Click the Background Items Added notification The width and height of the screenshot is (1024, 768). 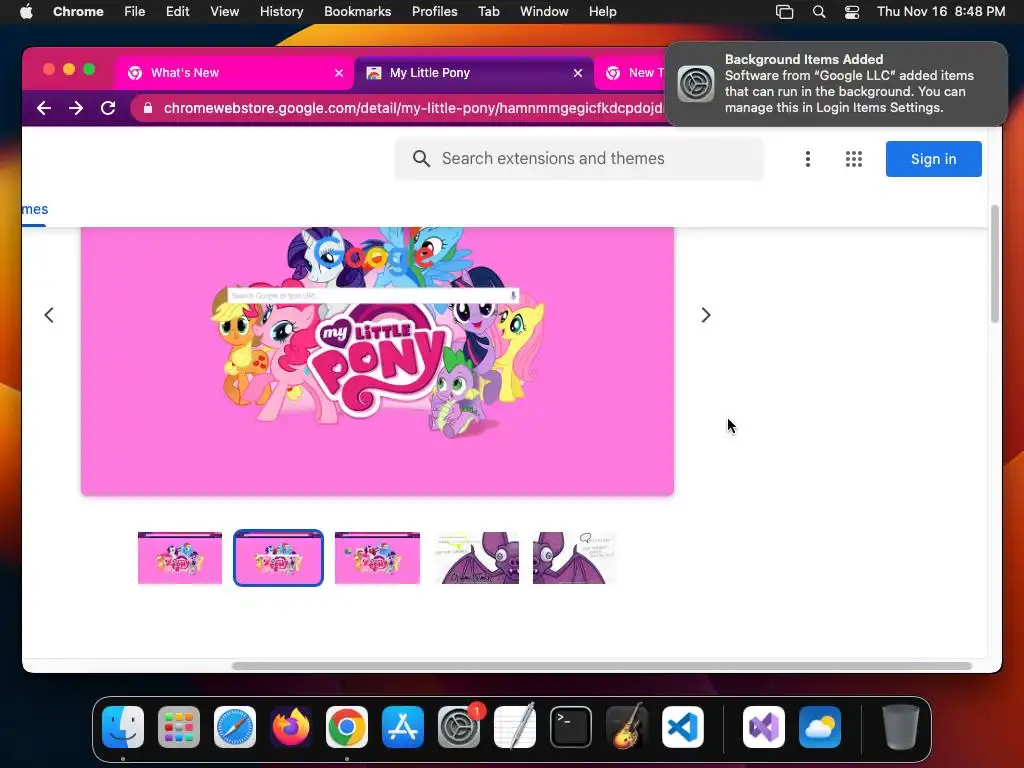836,84
